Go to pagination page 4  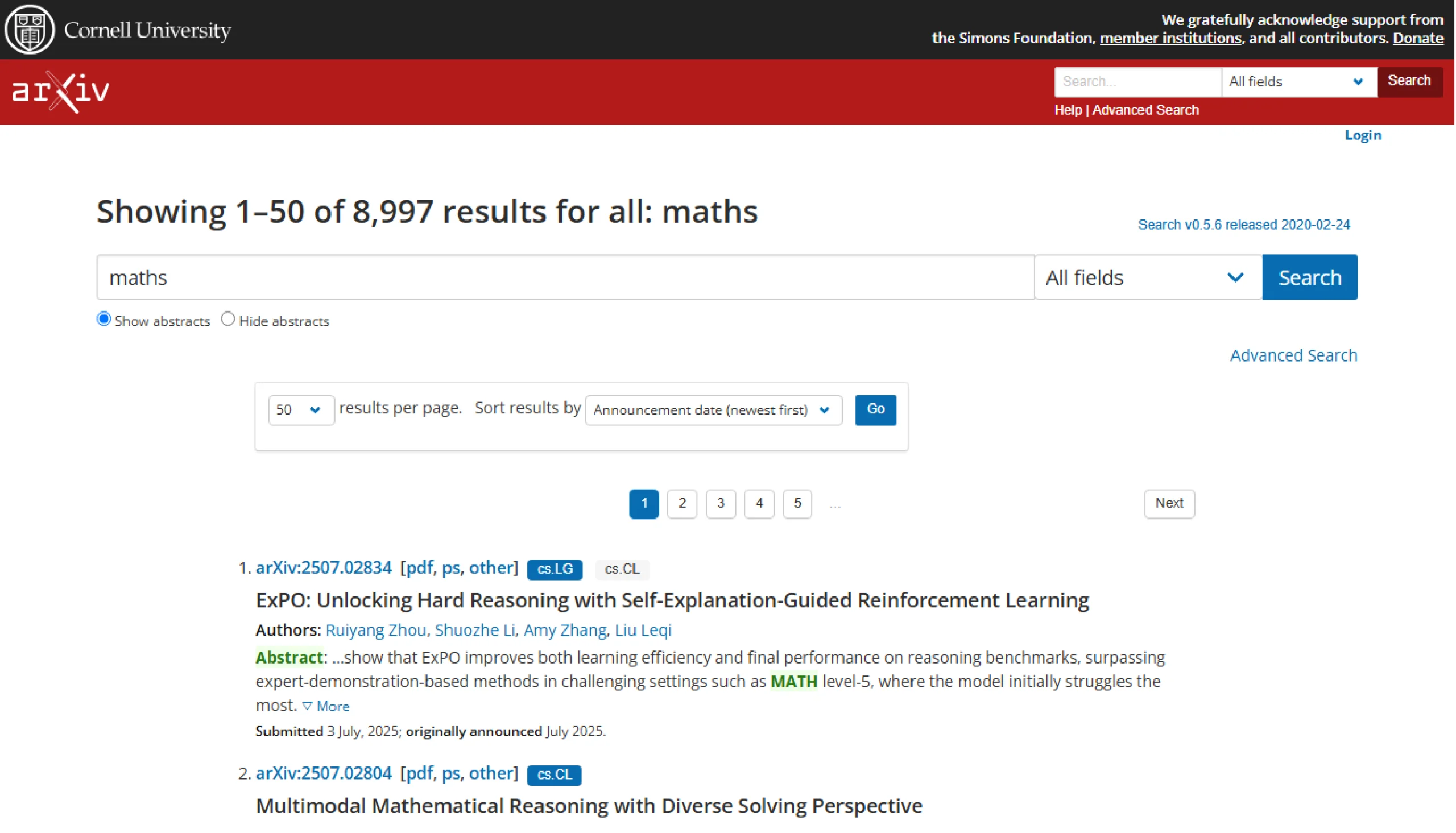click(x=759, y=504)
